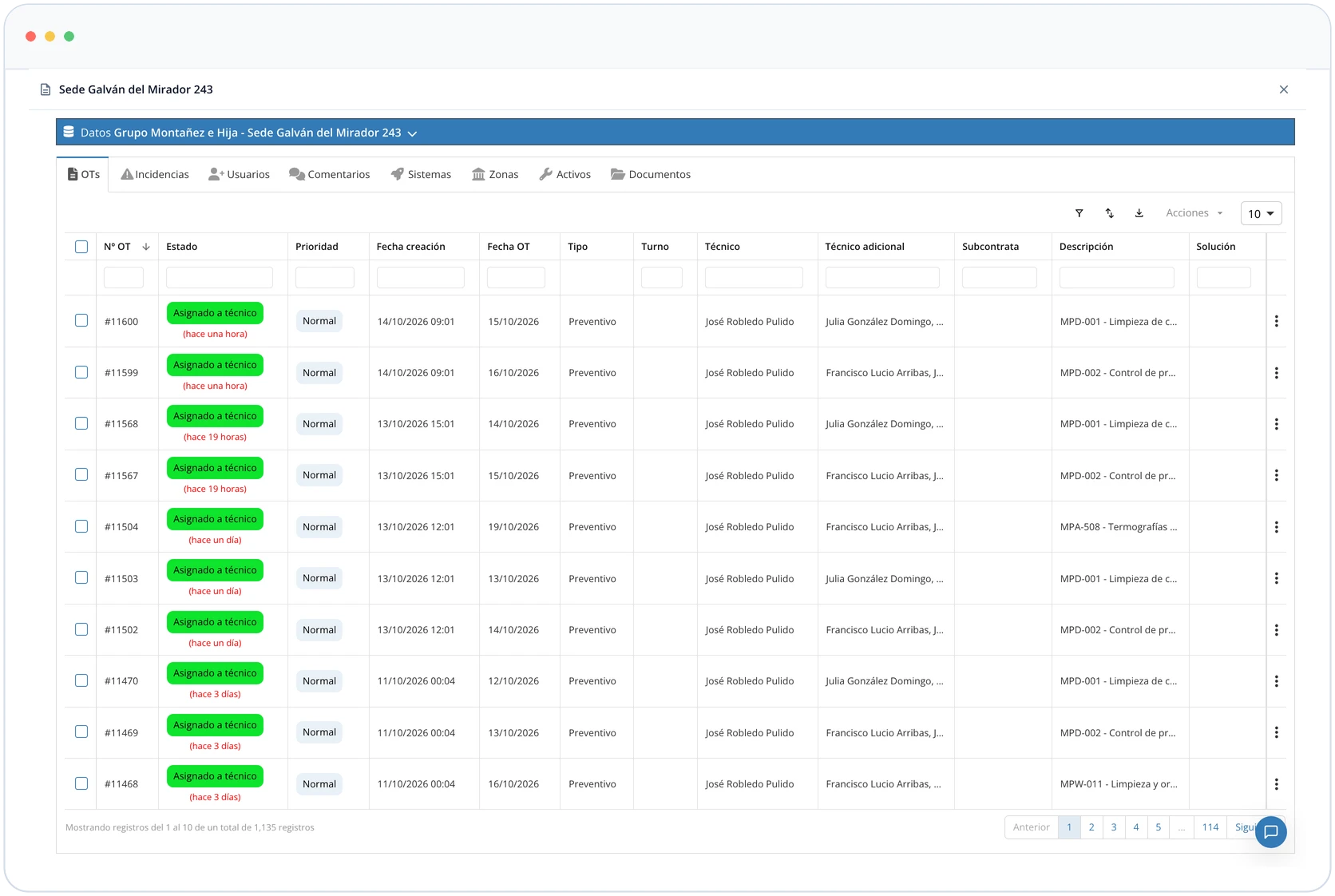Check the box for OT #11599

pos(81,372)
